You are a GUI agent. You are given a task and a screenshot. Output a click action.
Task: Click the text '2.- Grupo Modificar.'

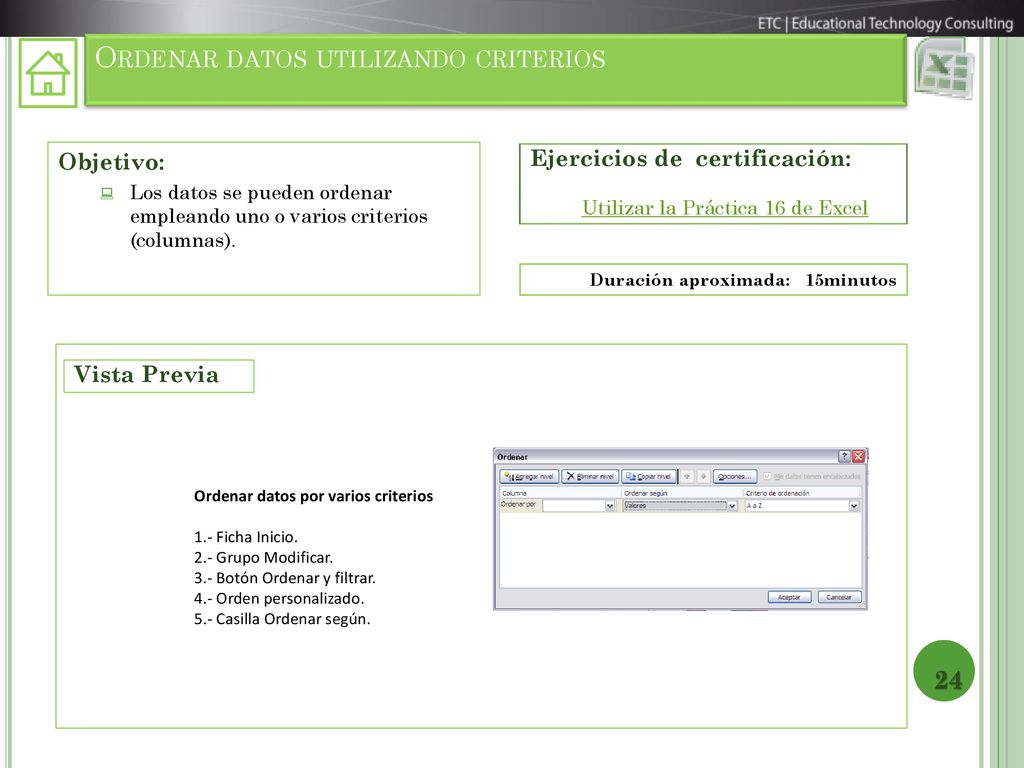click(x=263, y=557)
